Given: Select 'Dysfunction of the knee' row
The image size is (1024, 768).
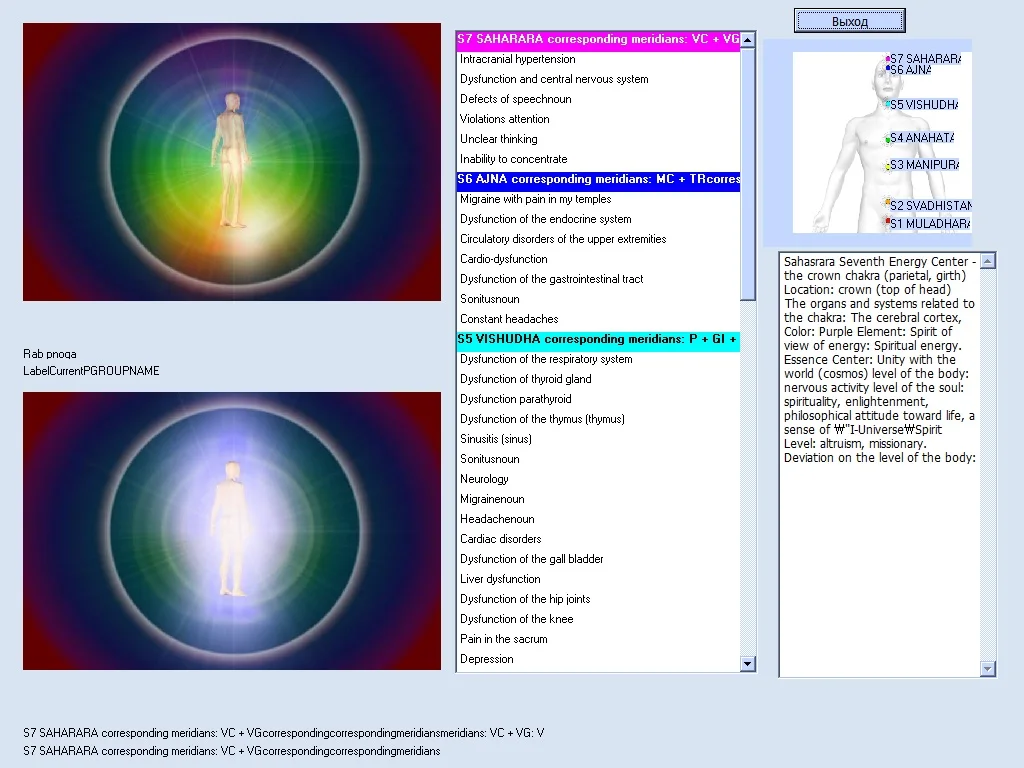Looking at the screenshot, I should click(598, 619).
